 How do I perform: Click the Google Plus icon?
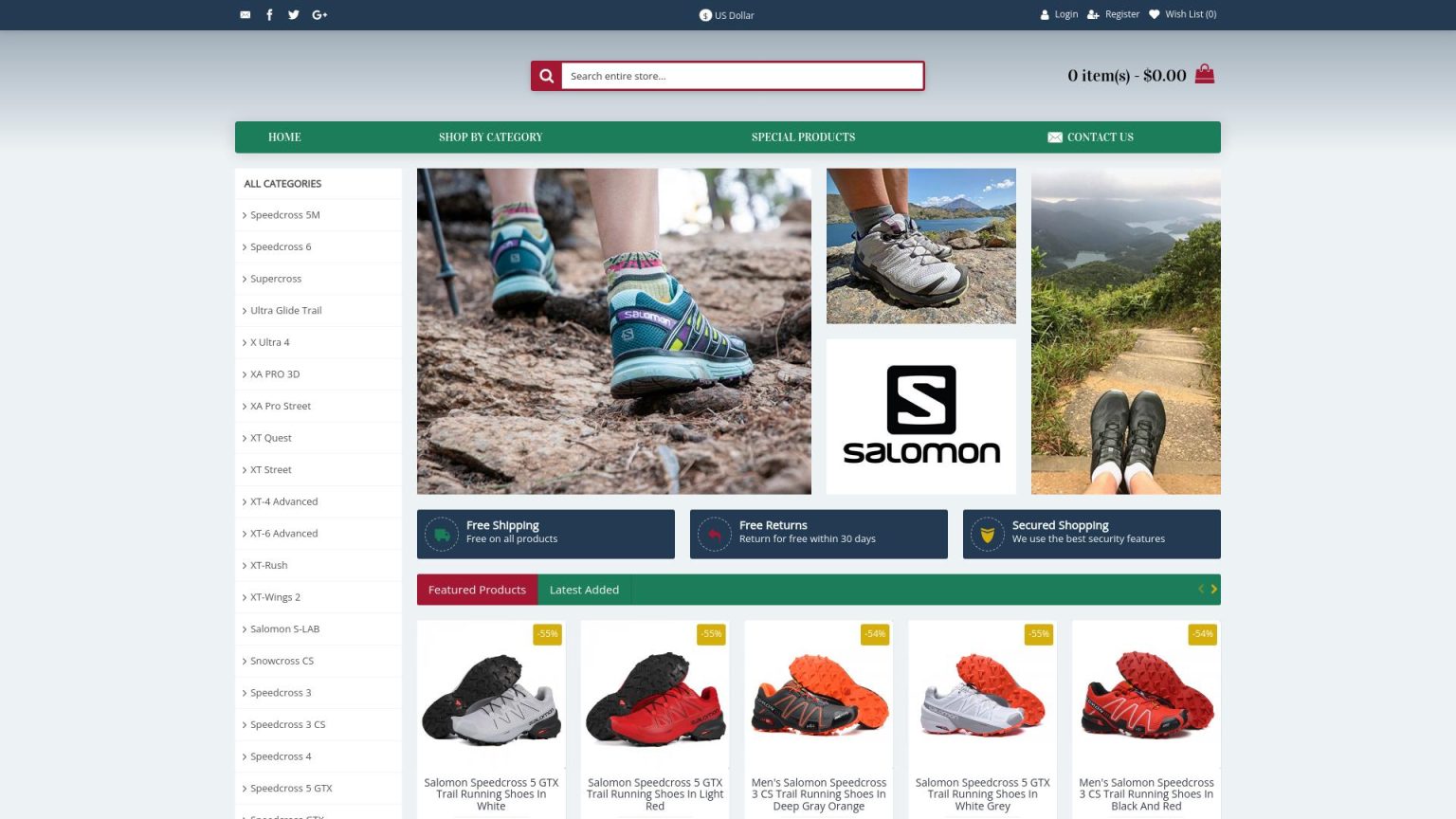[319, 14]
